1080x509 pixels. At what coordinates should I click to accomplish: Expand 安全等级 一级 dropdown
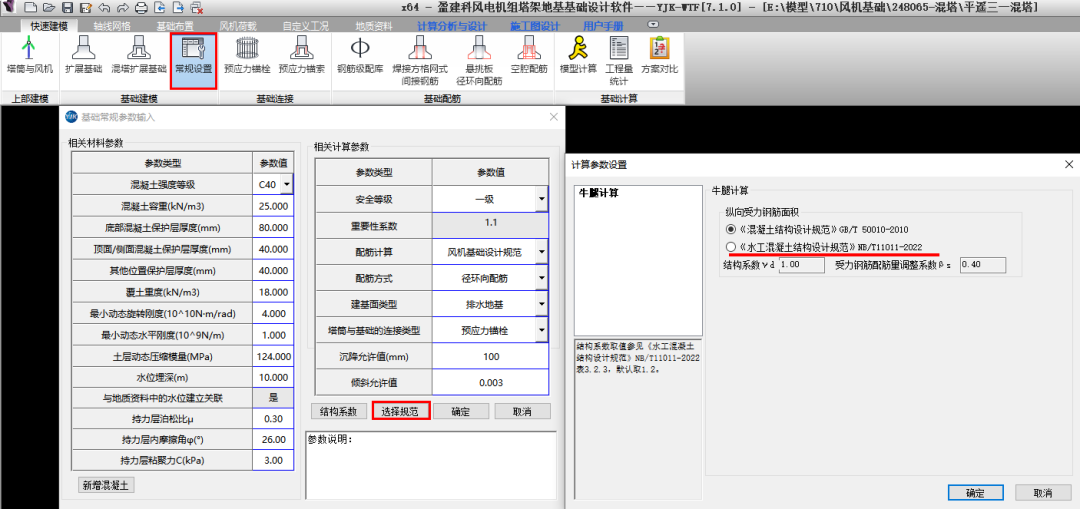click(x=542, y=200)
